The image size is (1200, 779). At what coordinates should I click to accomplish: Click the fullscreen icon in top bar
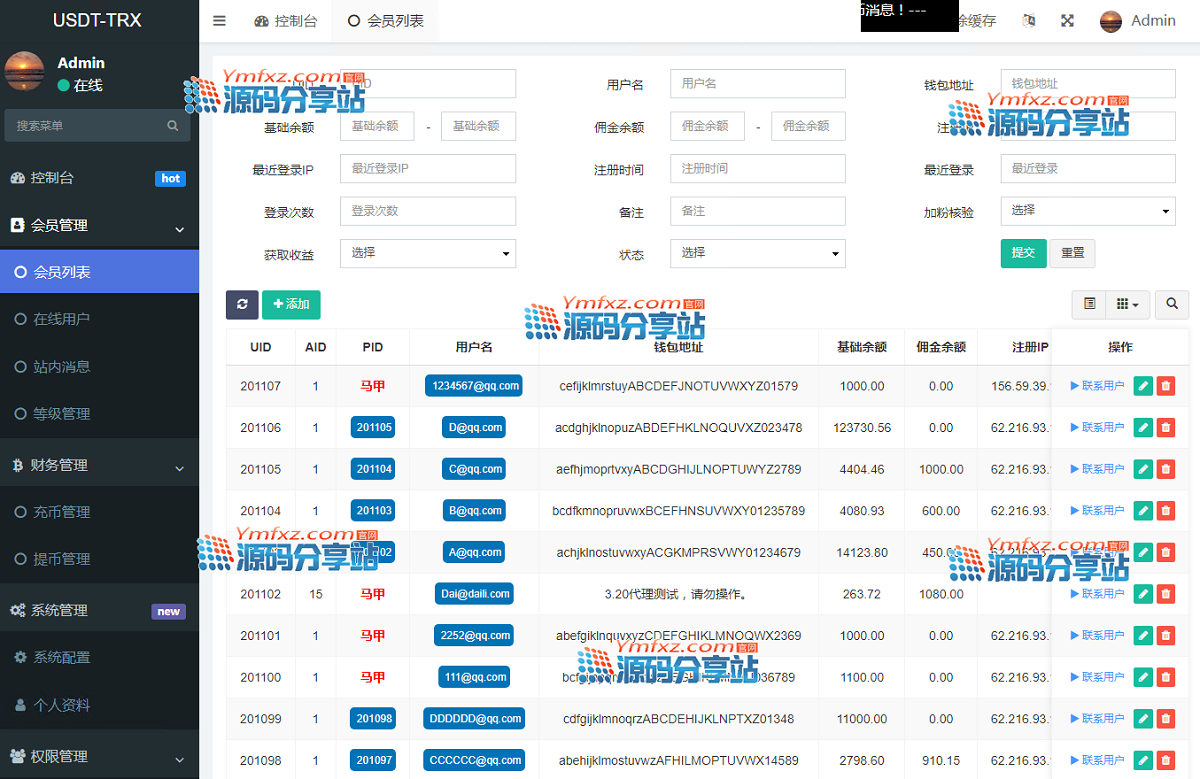pyautogui.click(x=1067, y=21)
